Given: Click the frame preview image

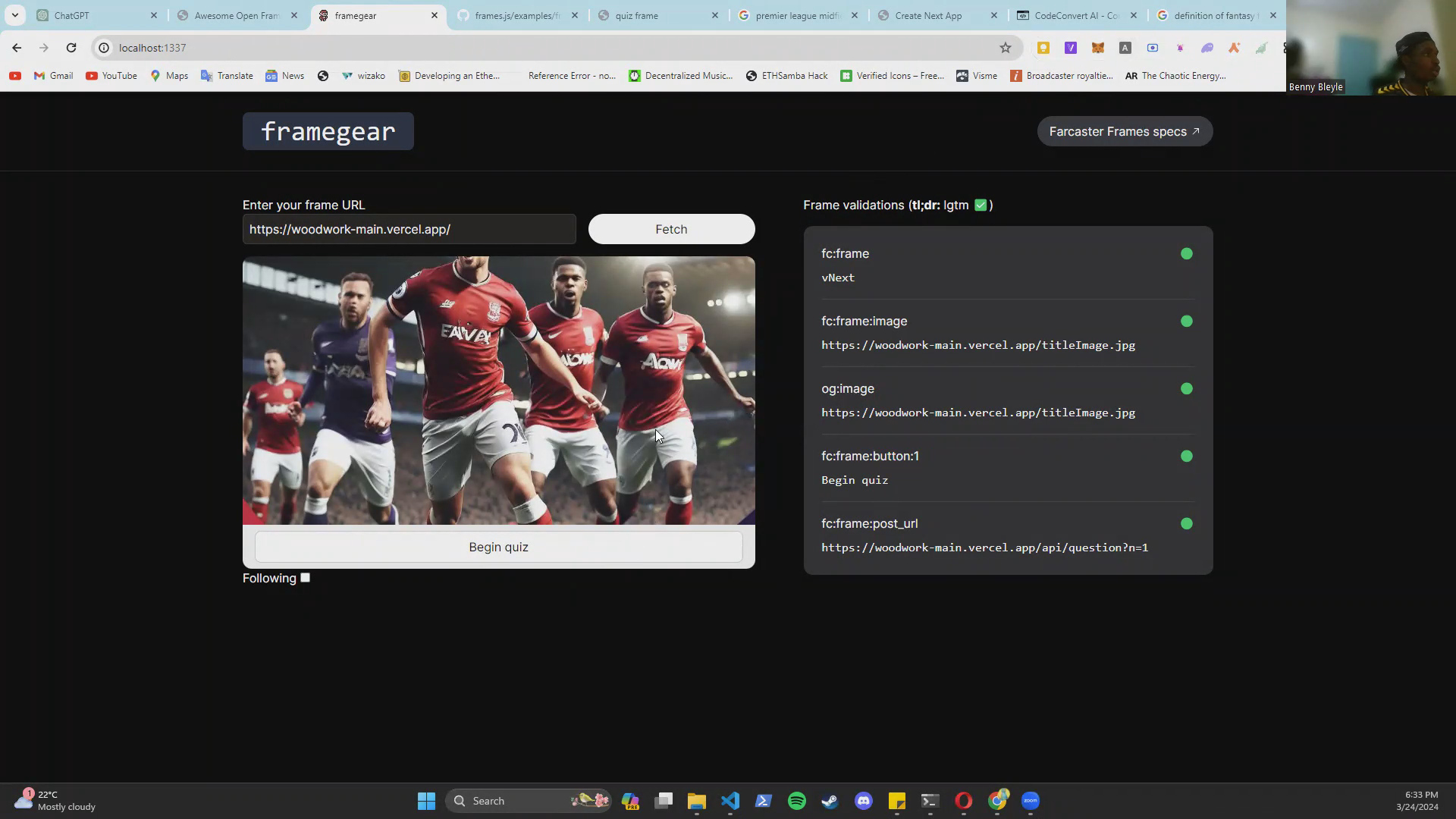Looking at the screenshot, I should point(498,391).
